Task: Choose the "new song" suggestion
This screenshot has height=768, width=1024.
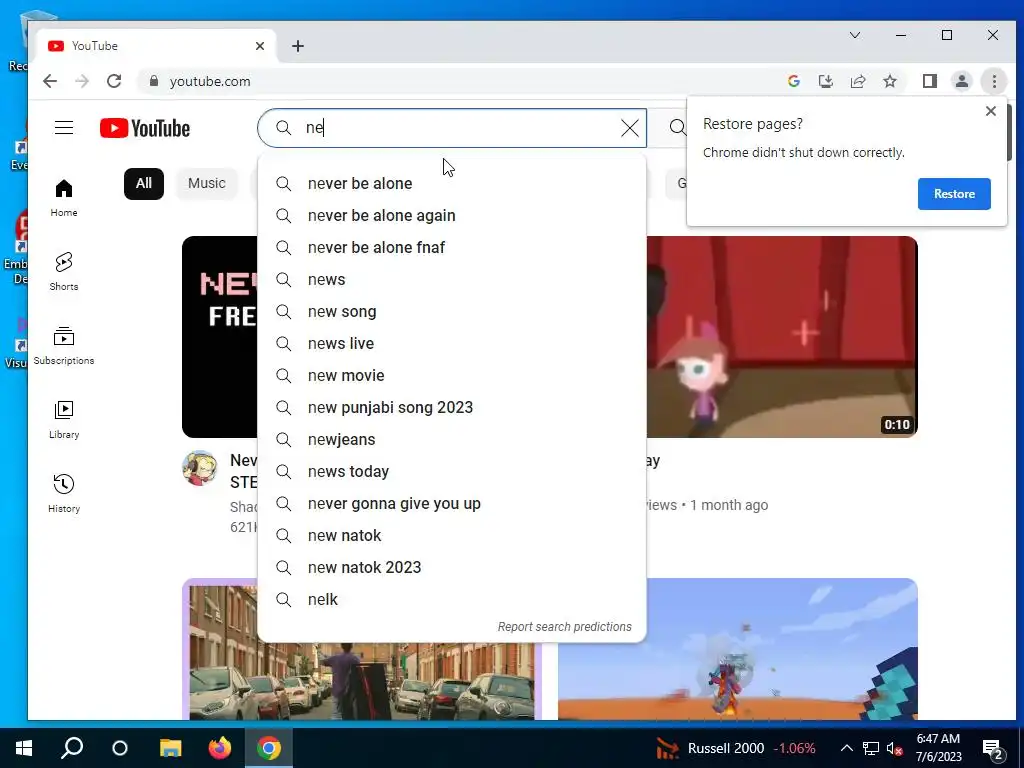Action: click(452, 312)
